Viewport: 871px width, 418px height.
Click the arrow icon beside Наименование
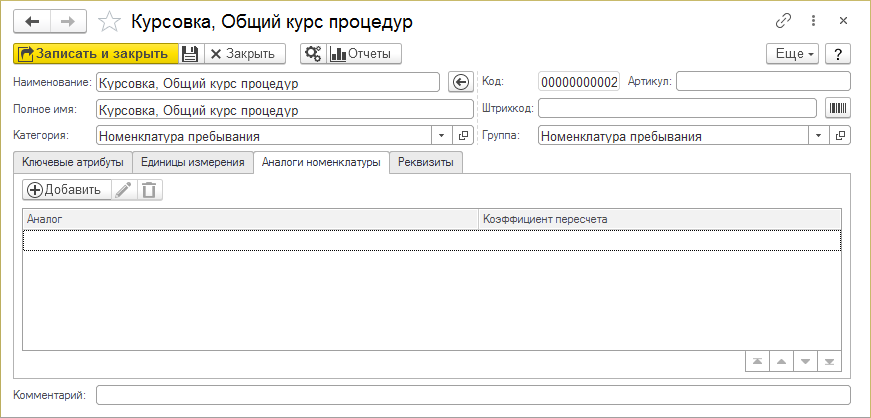click(460, 82)
